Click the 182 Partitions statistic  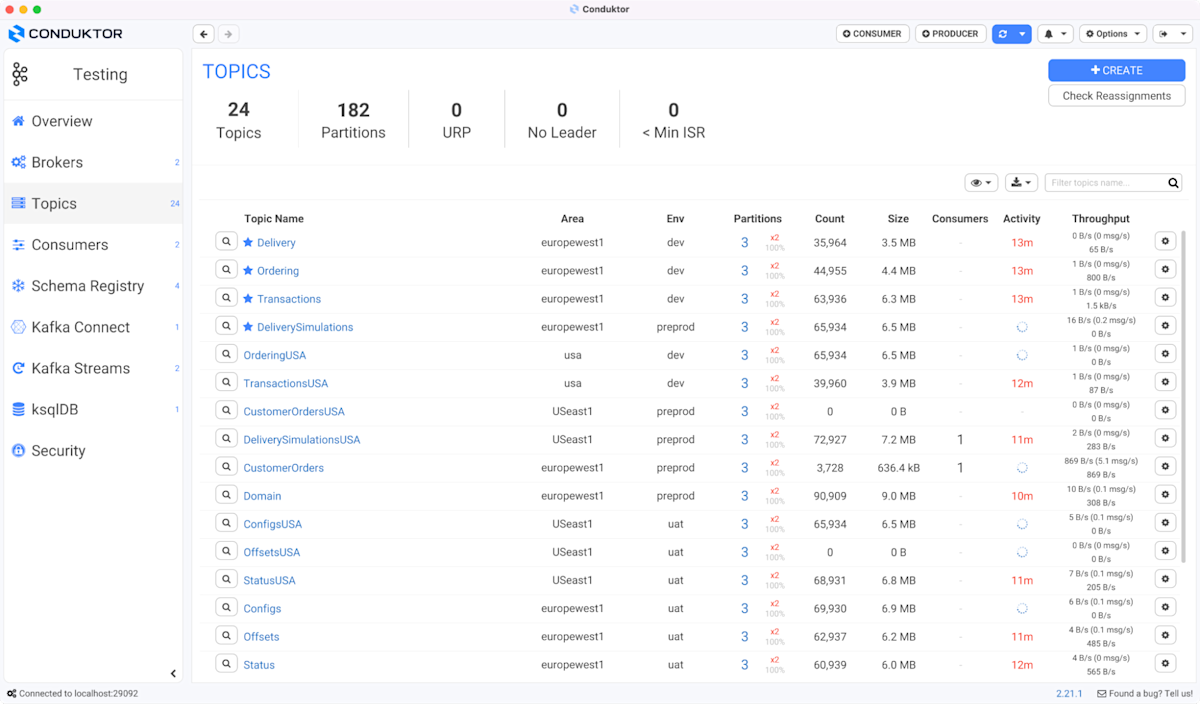click(x=353, y=120)
